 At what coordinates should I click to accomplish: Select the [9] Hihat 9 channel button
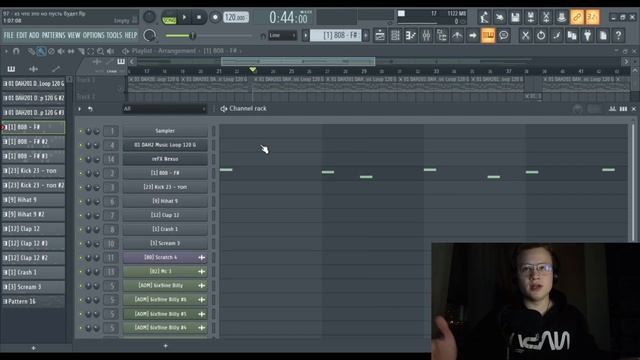coord(165,201)
